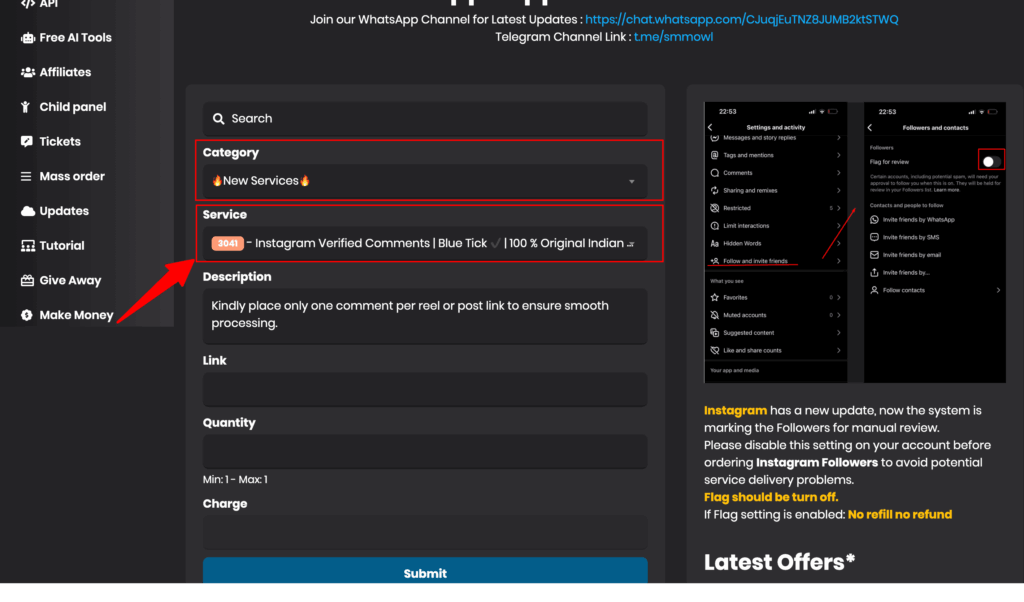This screenshot has width=1024, height=602.
Task: Open the Give Away page
Action: tap(70, 280)
